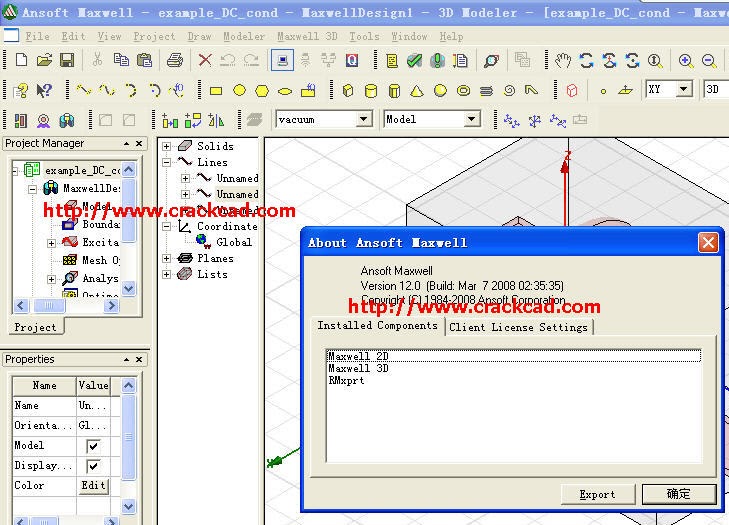729x525 pixels.
Task: Select the Draw cylinder tool
Action: point(371,90)
